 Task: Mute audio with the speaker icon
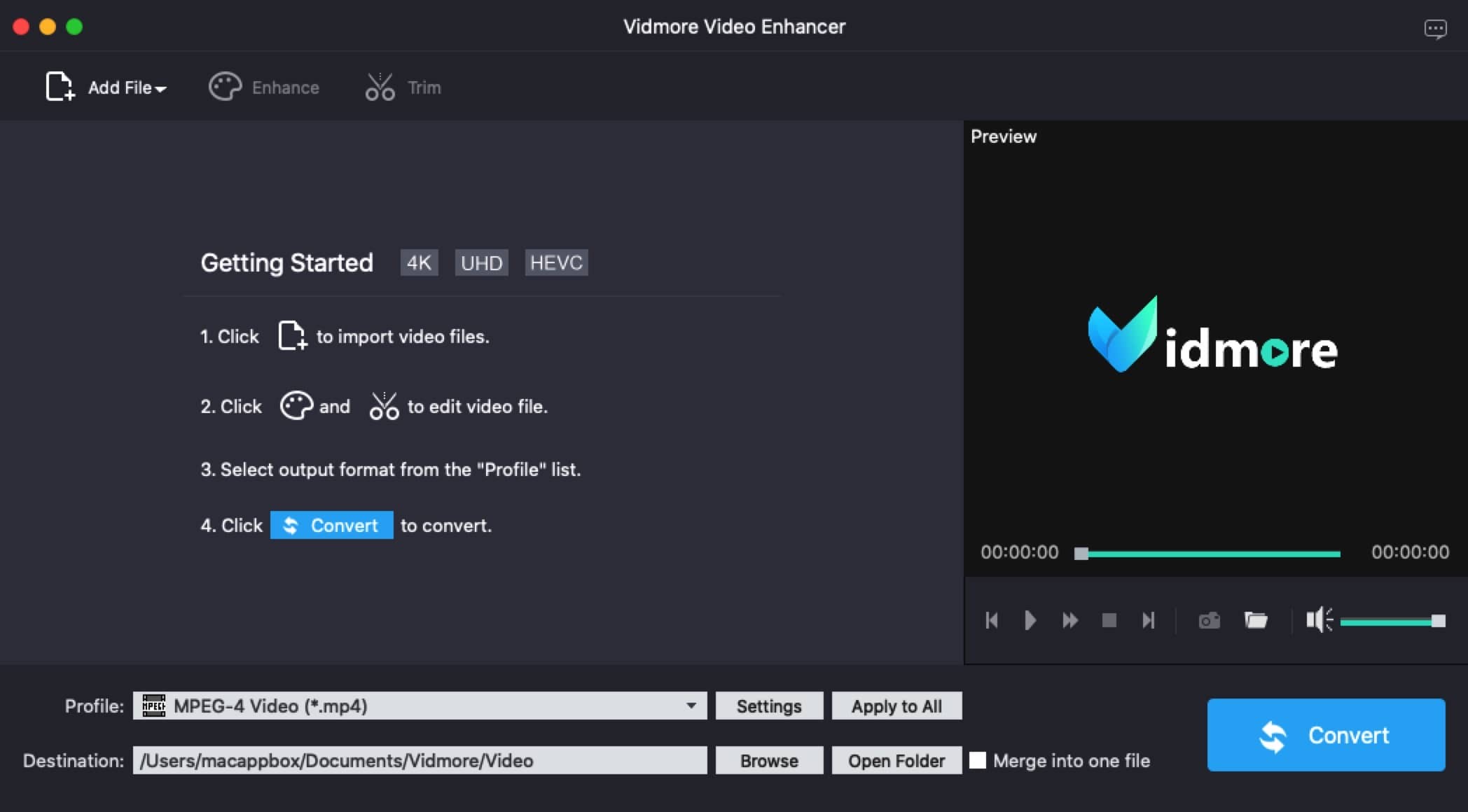1320,620
